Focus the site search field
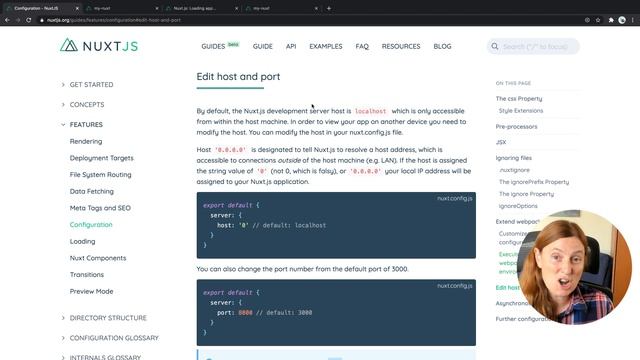This screenshot has width=640, height=360. pos(533,47)
